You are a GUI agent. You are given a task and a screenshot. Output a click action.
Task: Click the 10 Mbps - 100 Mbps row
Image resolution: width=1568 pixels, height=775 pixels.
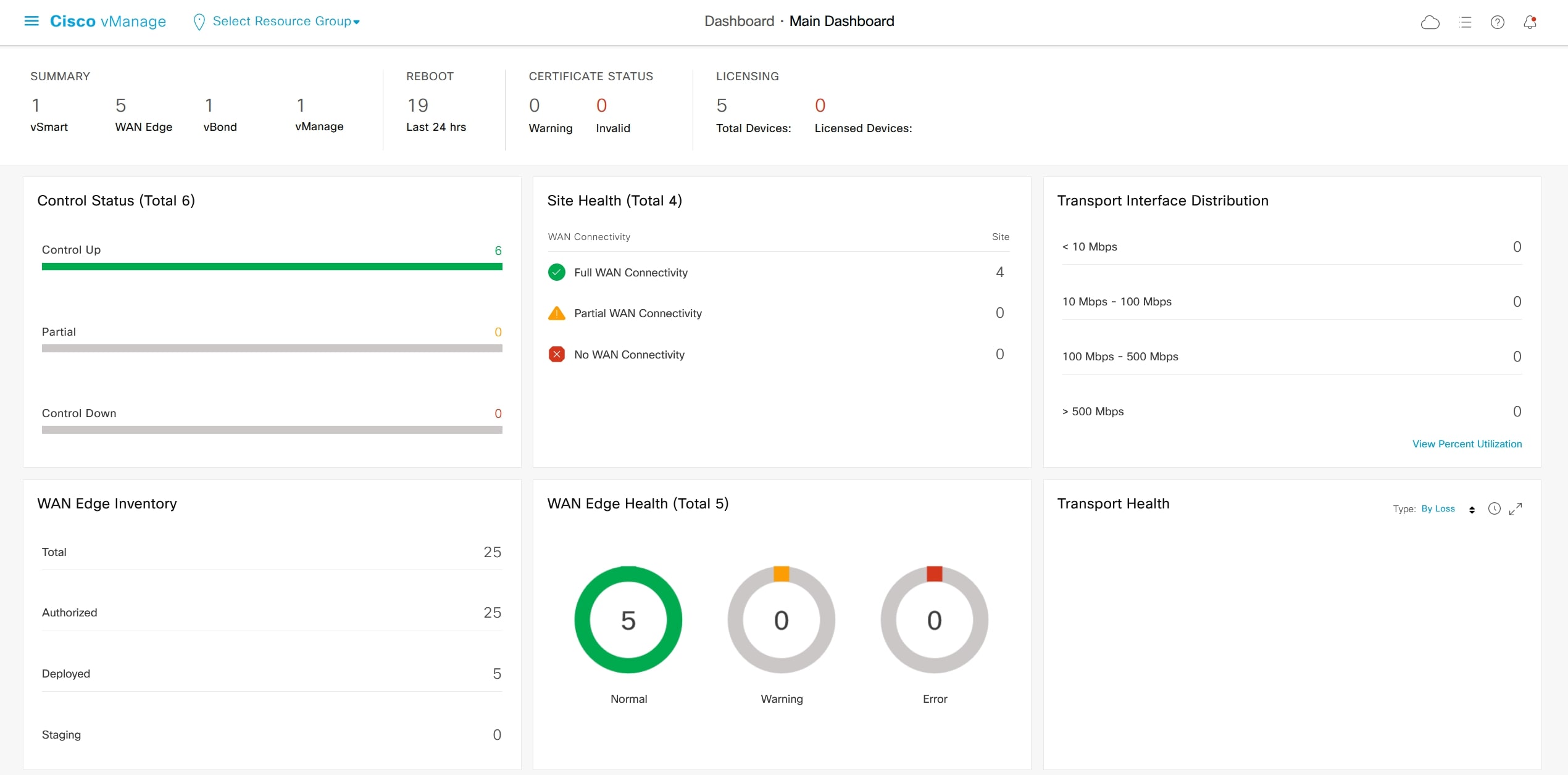(x=1291, y=302)
